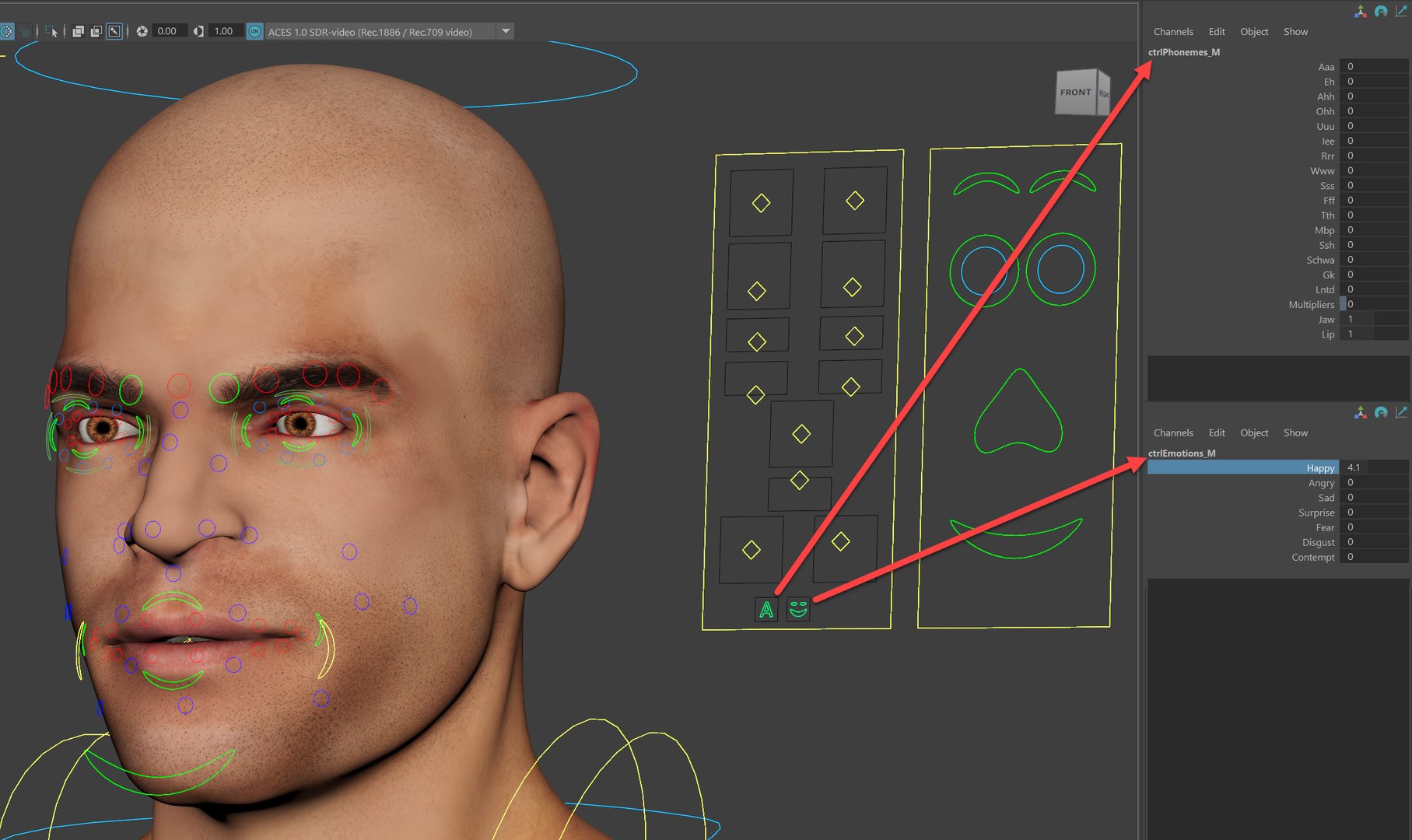Select the green nose curve control
This screenshot has width=1412, height=840.
pyautogui.click(x=1018, y=411)
